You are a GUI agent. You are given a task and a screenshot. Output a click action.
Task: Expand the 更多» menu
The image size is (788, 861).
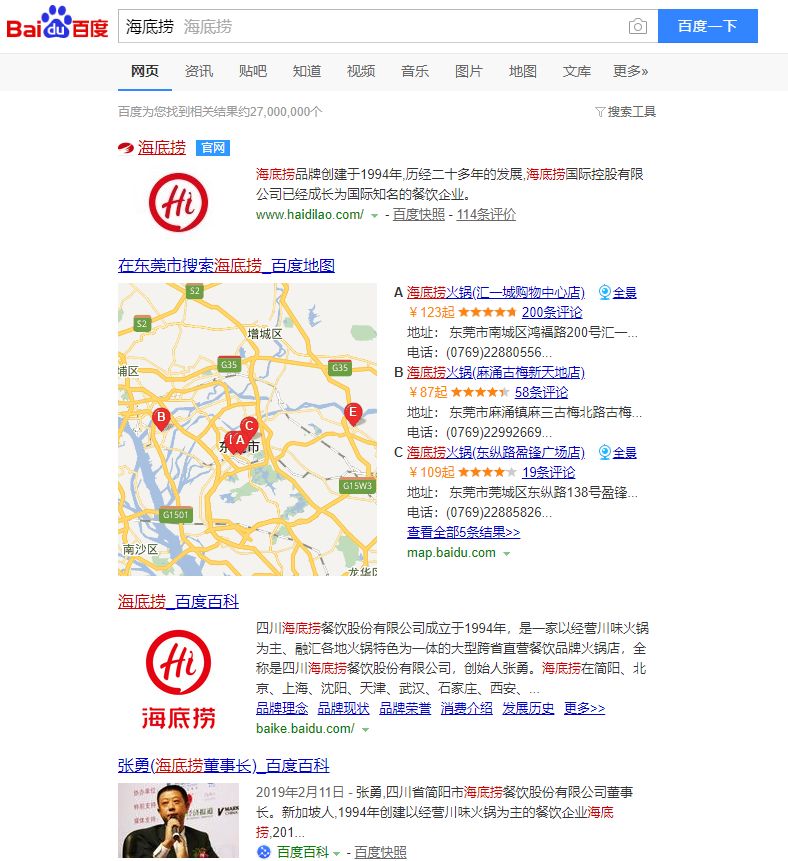point(630,71)
